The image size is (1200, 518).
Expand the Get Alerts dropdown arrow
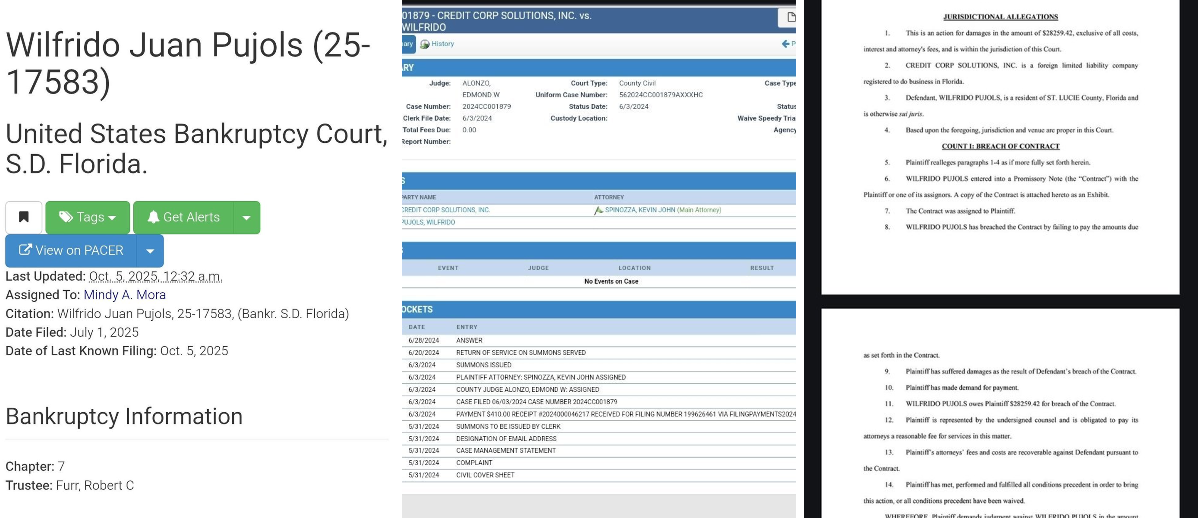[x=247, y=217]
